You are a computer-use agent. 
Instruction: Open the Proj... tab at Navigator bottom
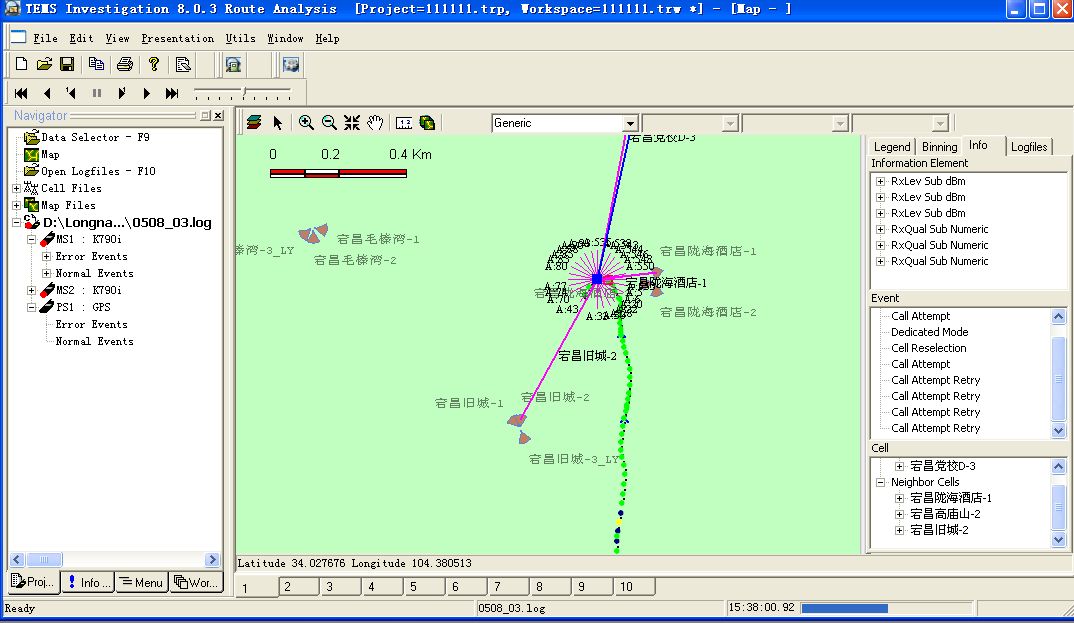click(x=34, y=582)
